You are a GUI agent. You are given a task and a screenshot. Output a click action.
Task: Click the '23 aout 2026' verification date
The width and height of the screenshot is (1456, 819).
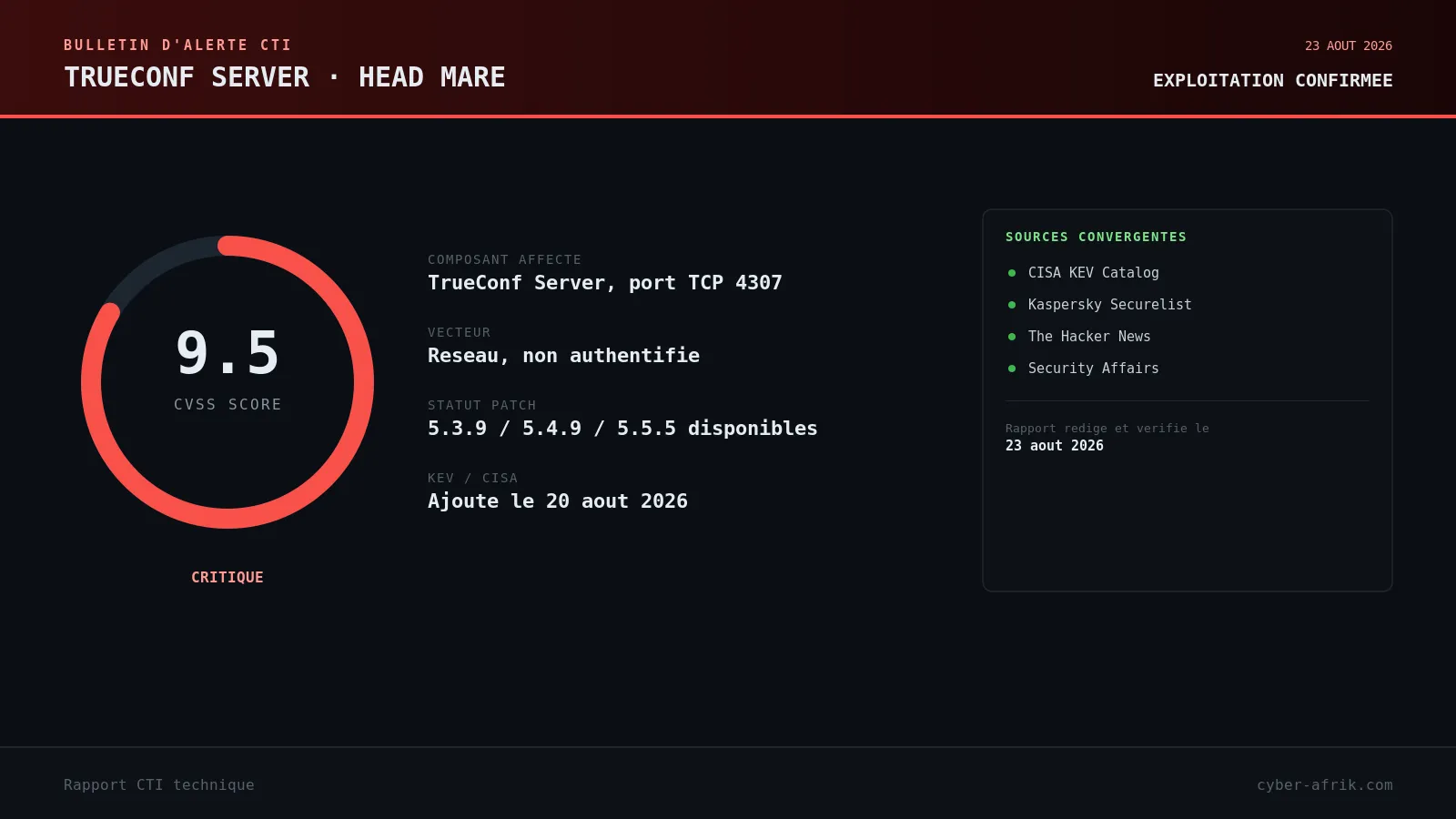1054,446
